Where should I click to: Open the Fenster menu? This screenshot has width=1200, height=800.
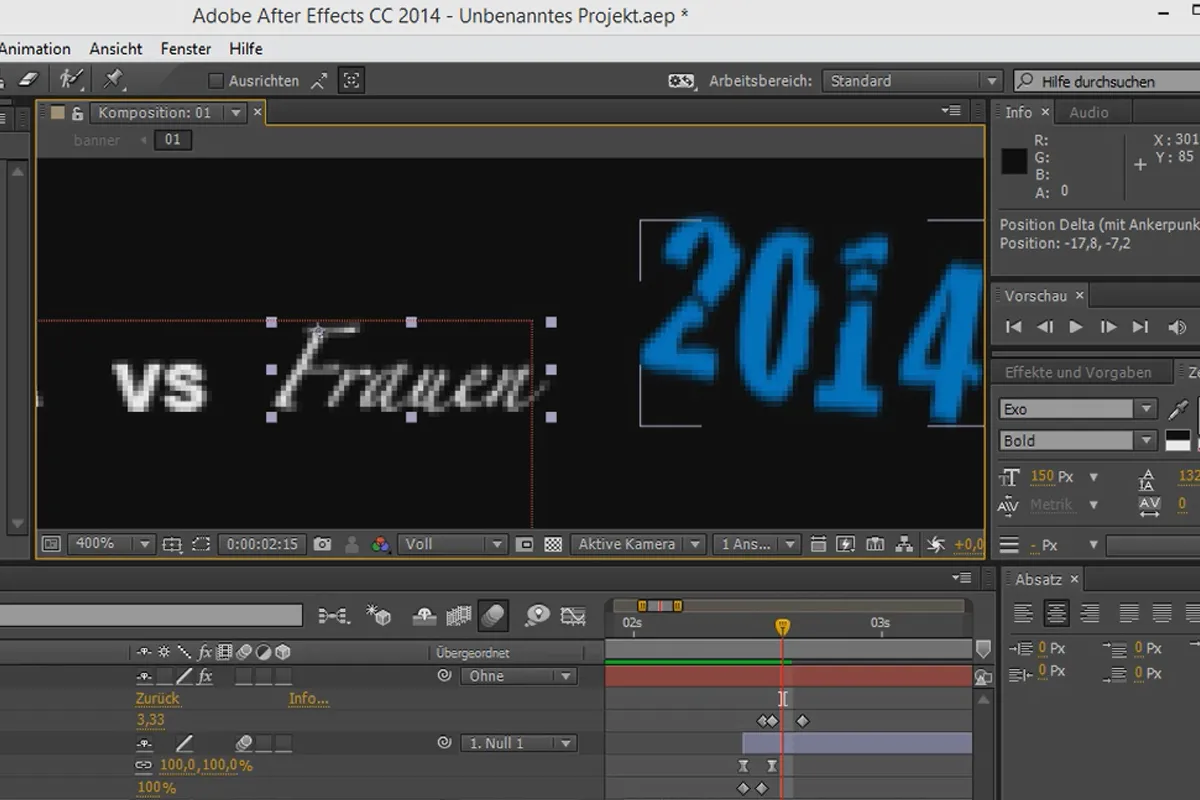coord(186,48)
